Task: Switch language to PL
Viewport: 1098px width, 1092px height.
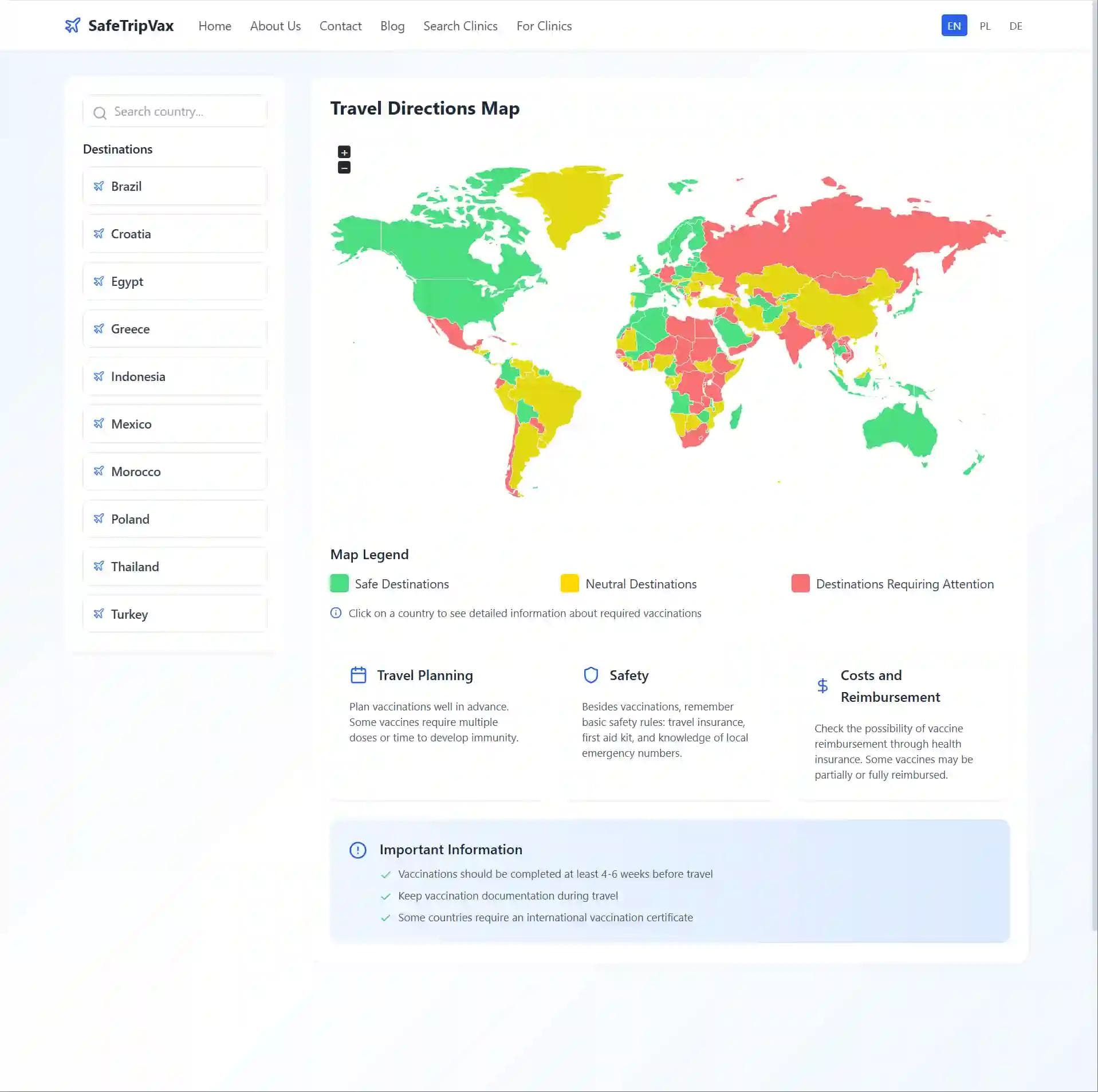Action: (x=985, y=26)
